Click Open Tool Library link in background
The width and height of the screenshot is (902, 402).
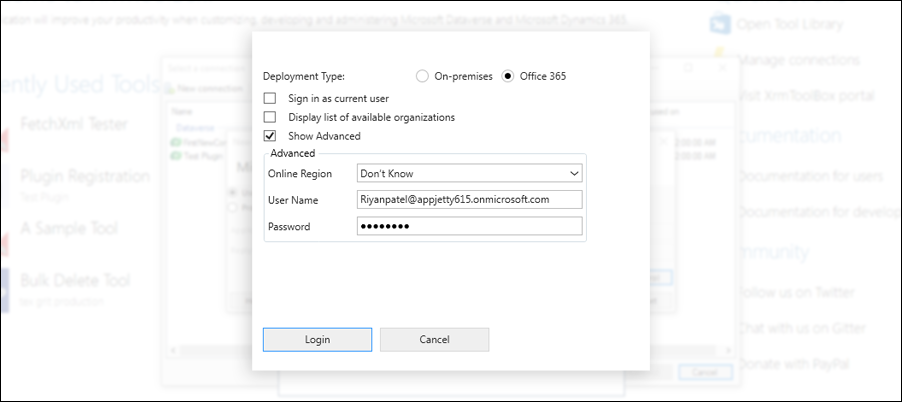click(789, 25)
